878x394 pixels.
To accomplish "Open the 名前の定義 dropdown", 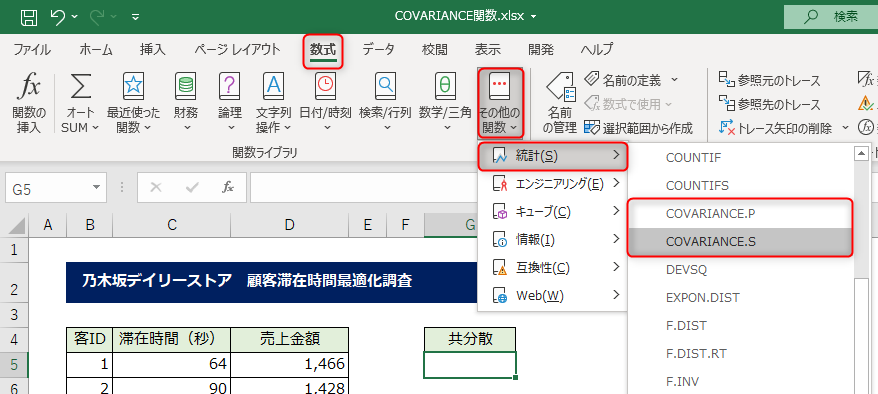I will point(674,80).
